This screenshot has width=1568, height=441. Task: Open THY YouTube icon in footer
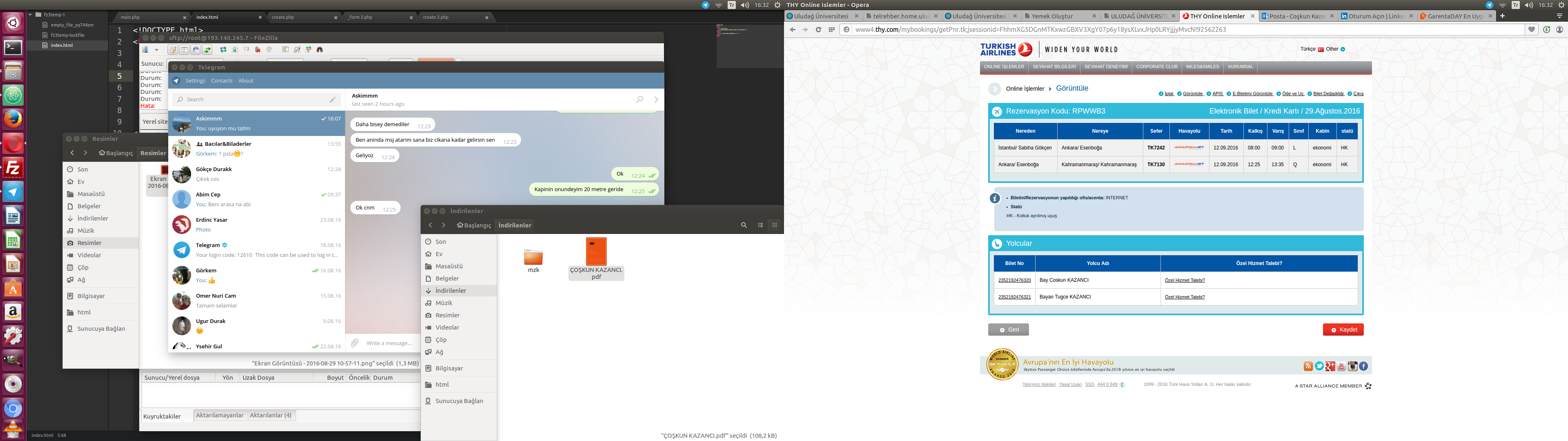coord(1341,366)
